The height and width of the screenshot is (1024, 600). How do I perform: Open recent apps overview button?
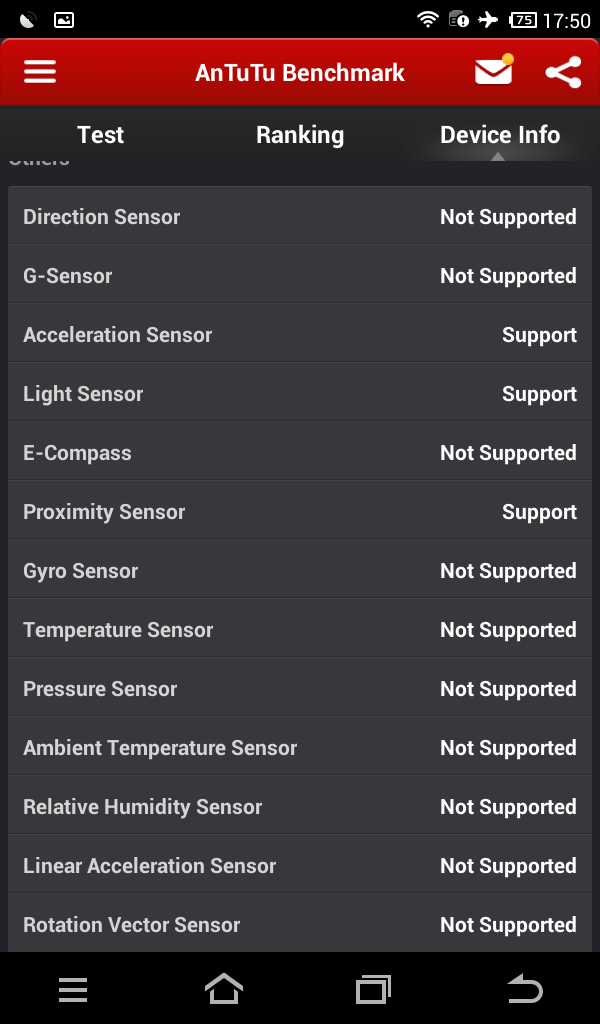374,989
